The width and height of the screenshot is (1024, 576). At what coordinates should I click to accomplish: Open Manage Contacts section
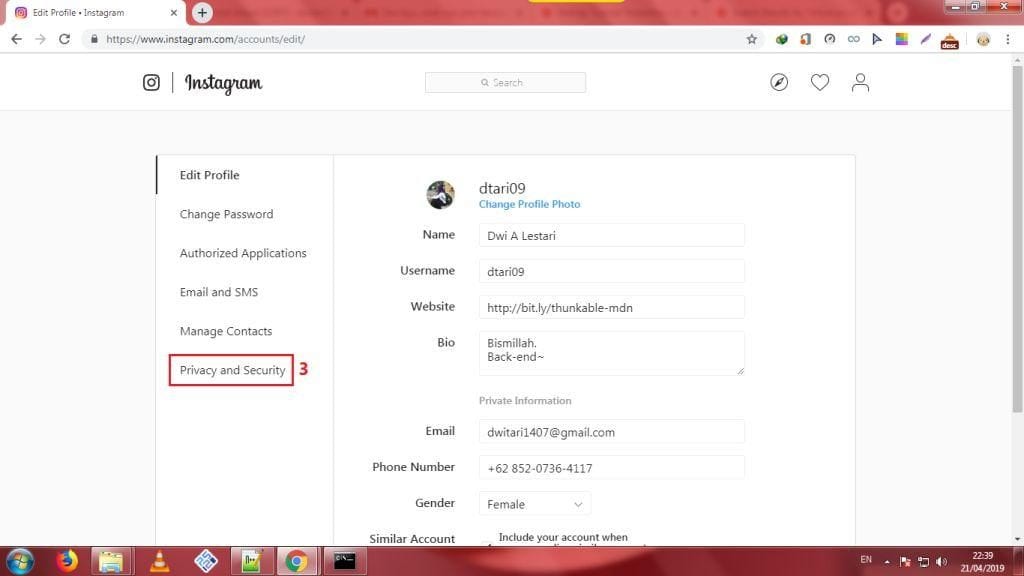[x=226, y=331]
